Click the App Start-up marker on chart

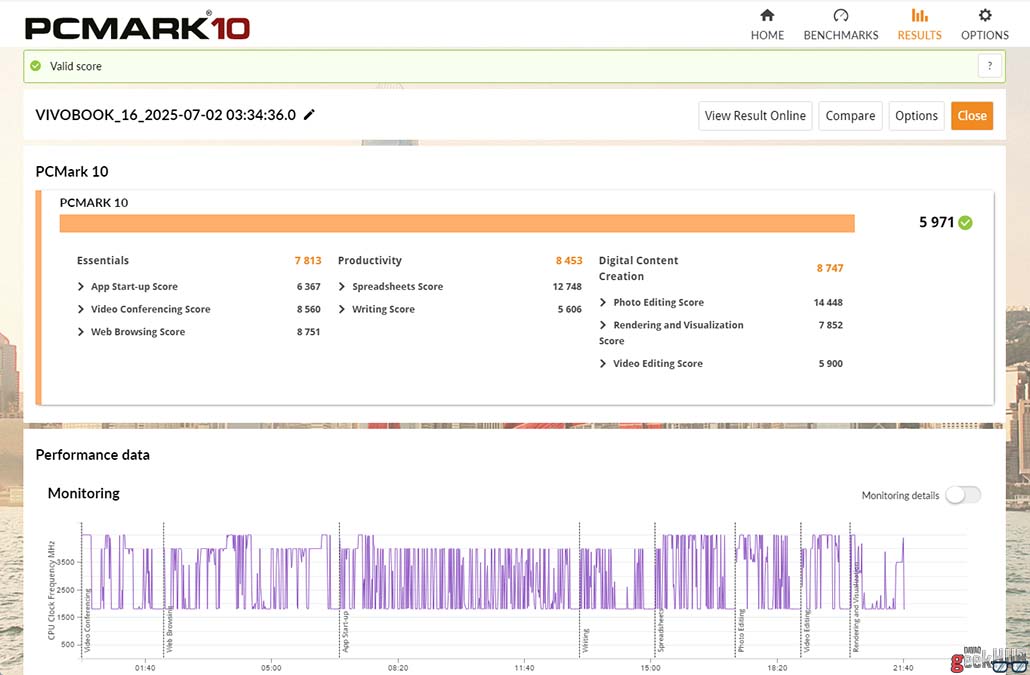pos(346,632)
